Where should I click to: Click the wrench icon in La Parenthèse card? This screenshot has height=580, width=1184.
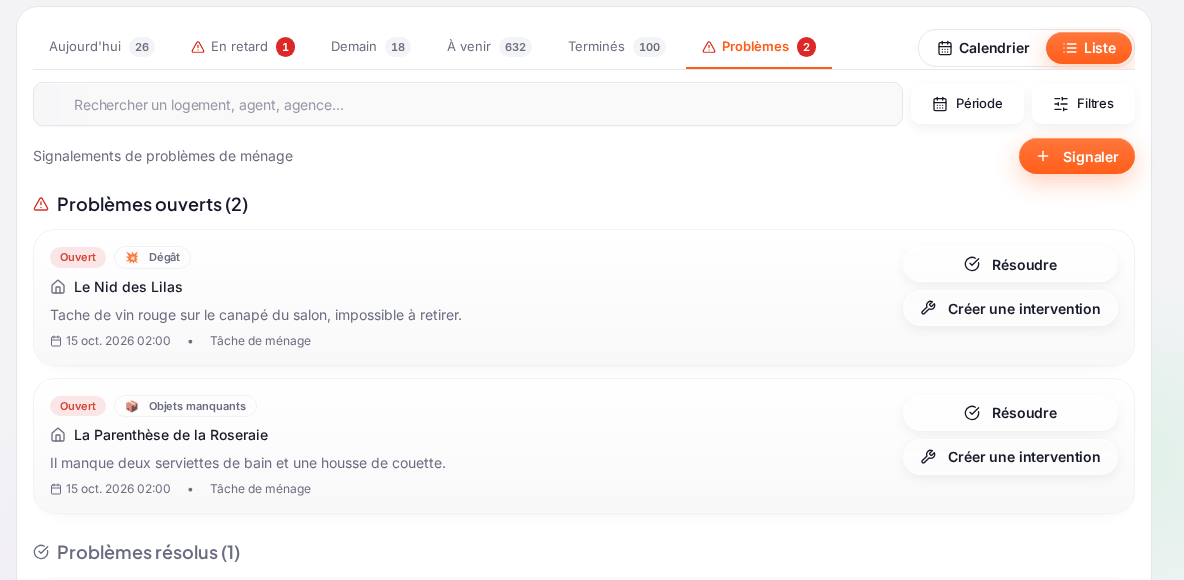[929, 456]
